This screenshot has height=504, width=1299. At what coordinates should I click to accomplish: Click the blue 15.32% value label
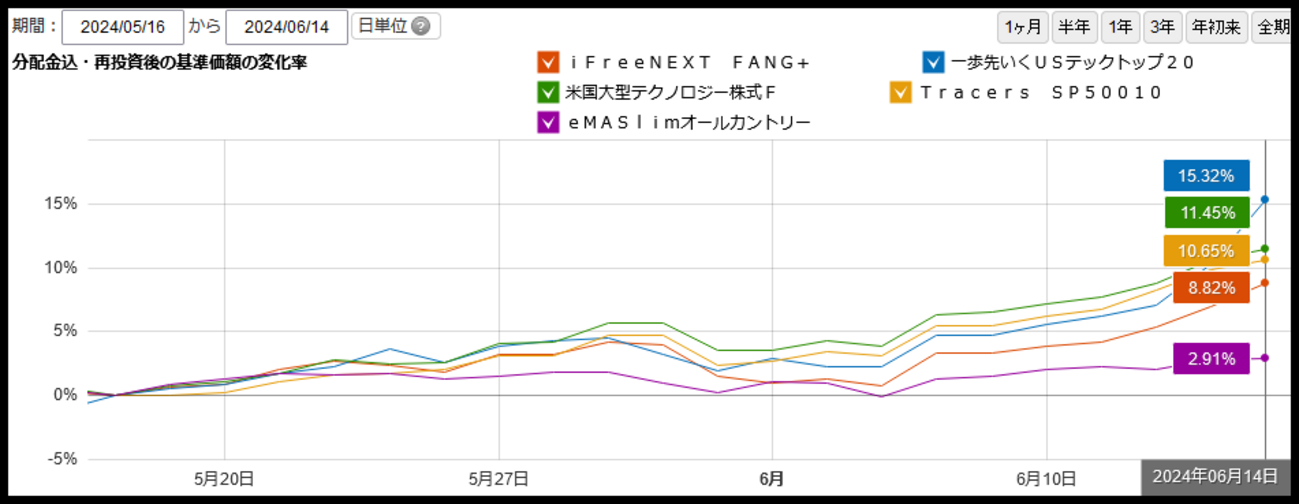1206,176
